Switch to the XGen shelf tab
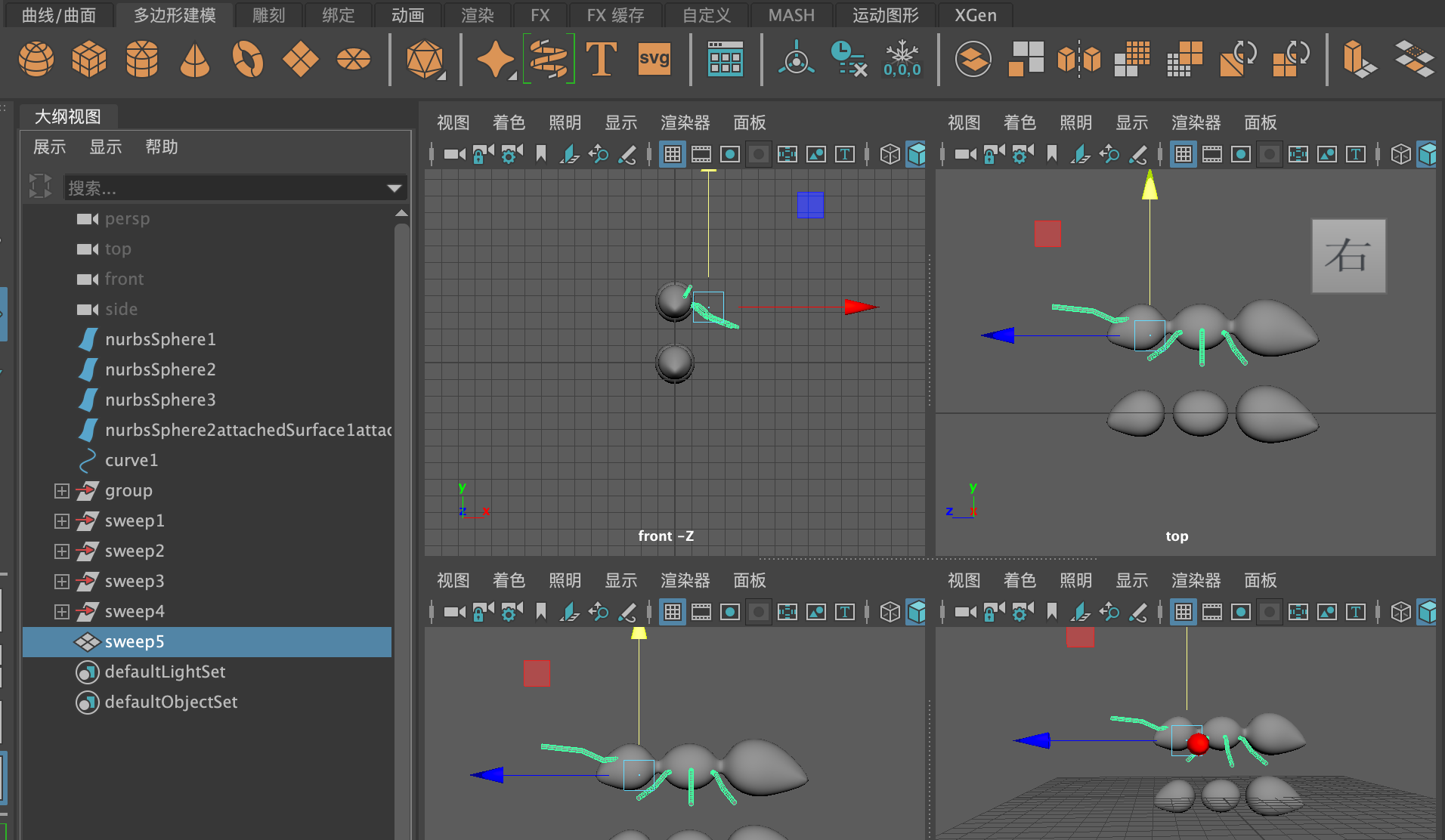Viewport: 1445px width, 840px height. [x=975, y=15]
